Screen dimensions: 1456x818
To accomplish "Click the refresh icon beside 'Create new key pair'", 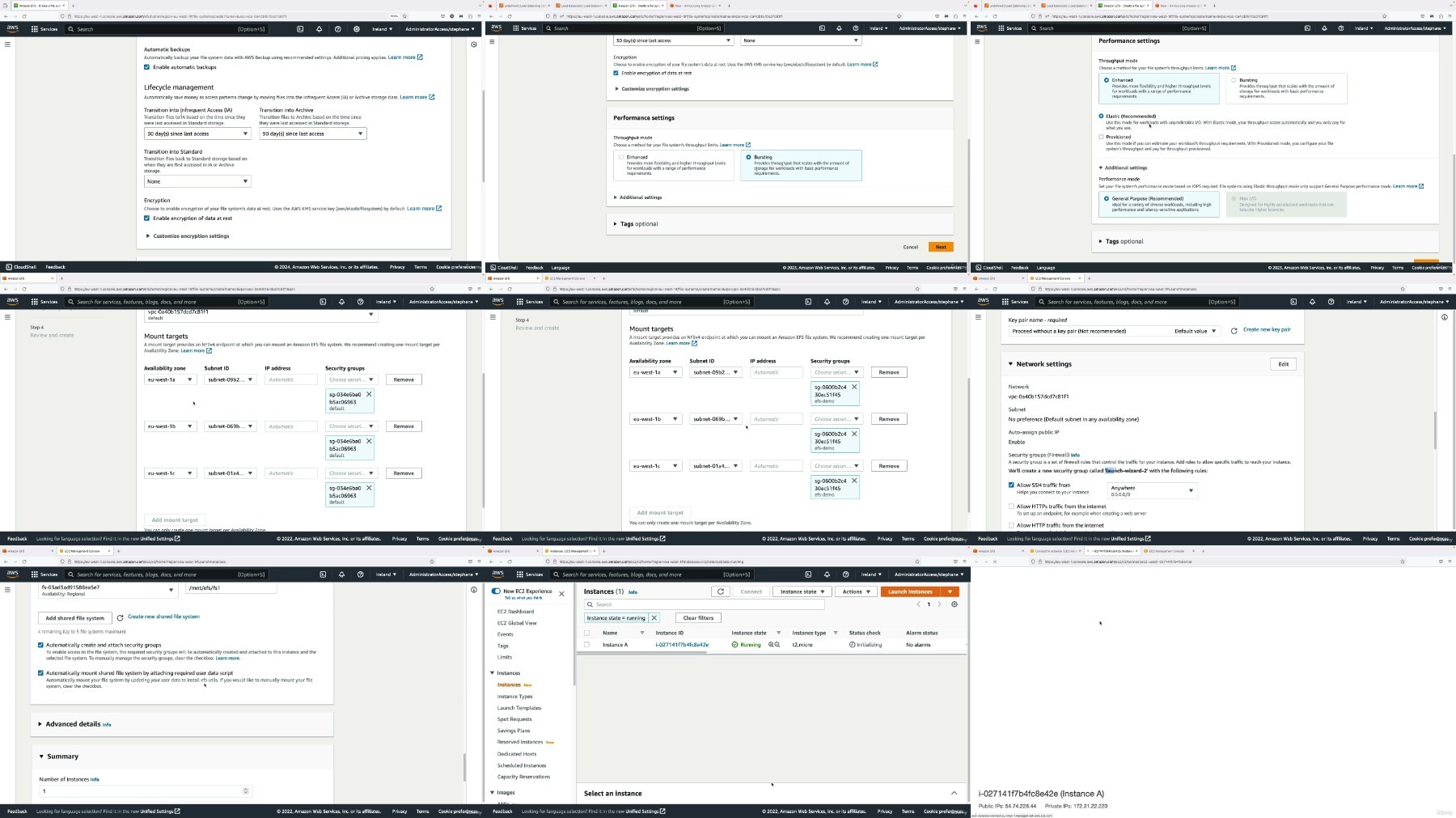I will point(1234,331).
